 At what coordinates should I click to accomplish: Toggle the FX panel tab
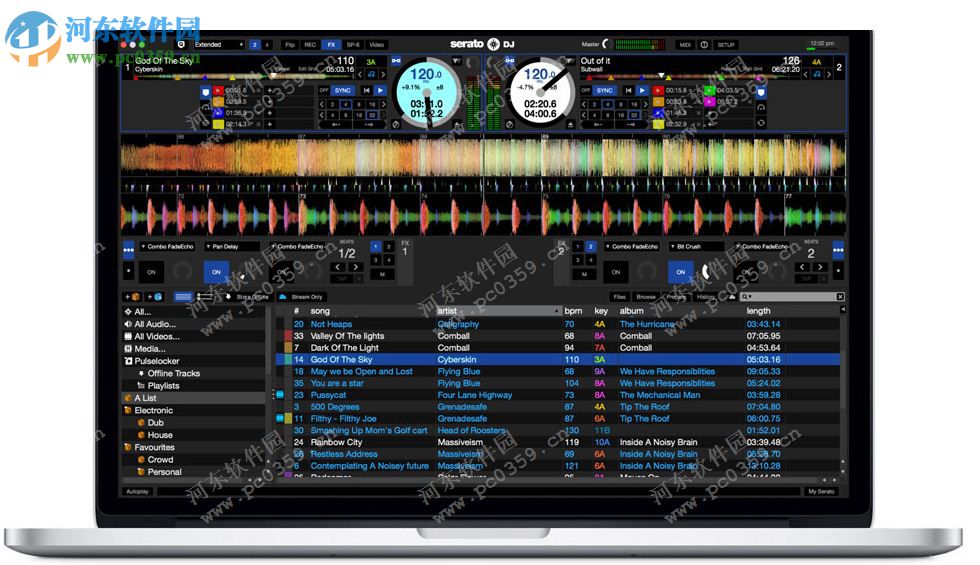(x=331, y=45)
